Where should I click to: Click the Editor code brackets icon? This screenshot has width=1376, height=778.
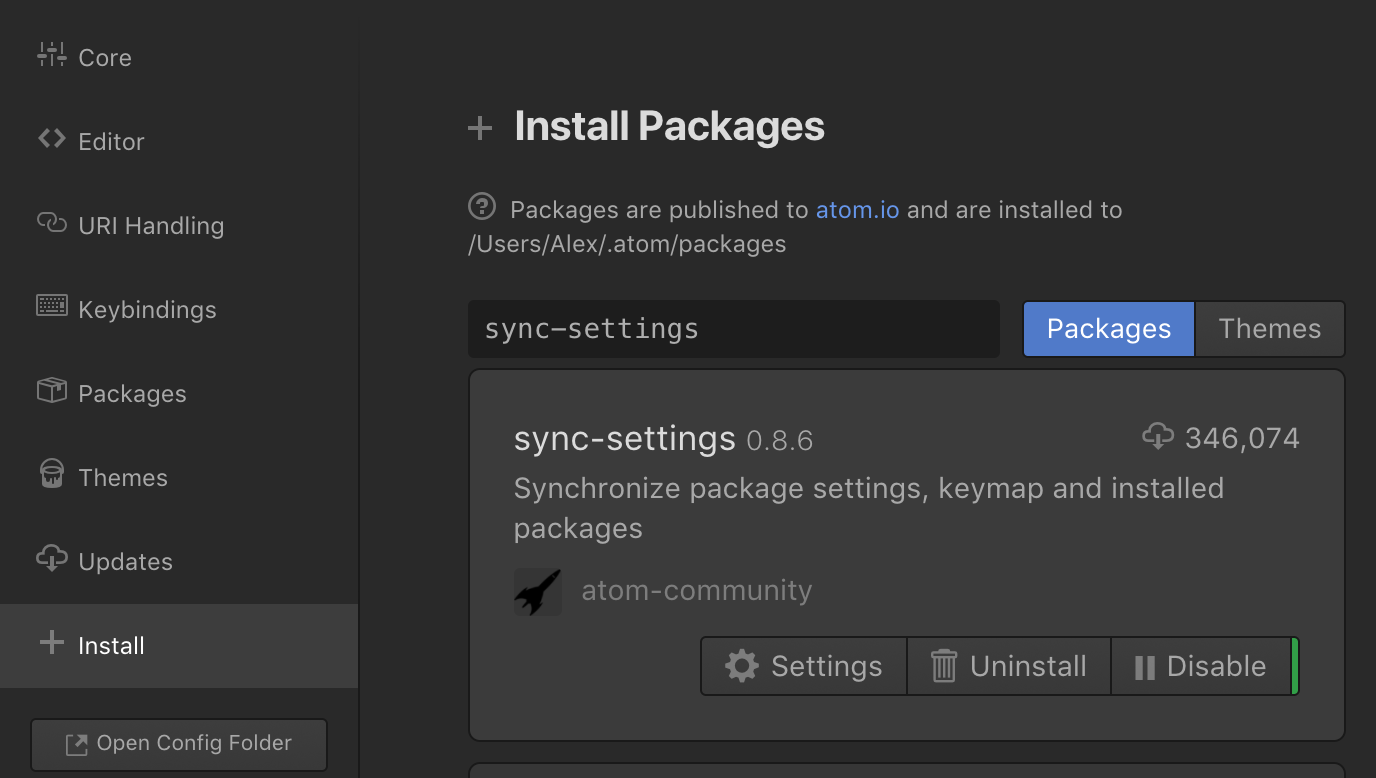(51, 139)
